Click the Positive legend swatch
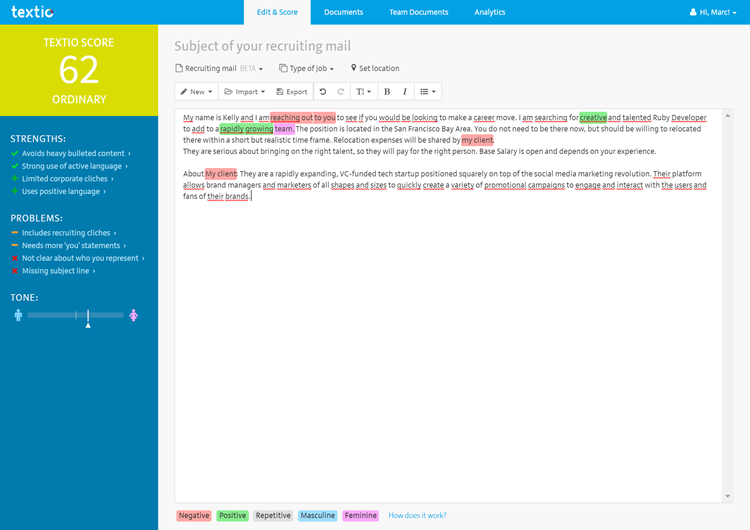 pyautogui.click(x=232, y=516)
